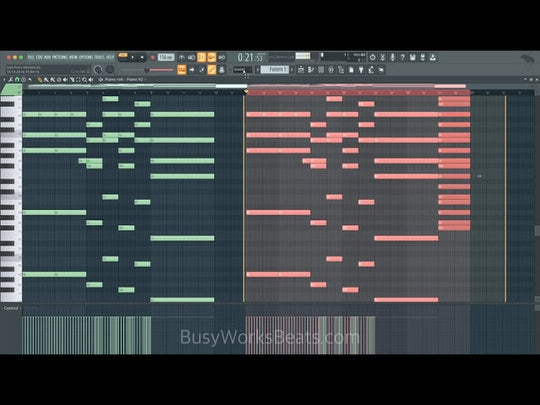This screenshot has height=405, width=540.
Task: Click the tempo display field
Action: [x=166, y=57]
